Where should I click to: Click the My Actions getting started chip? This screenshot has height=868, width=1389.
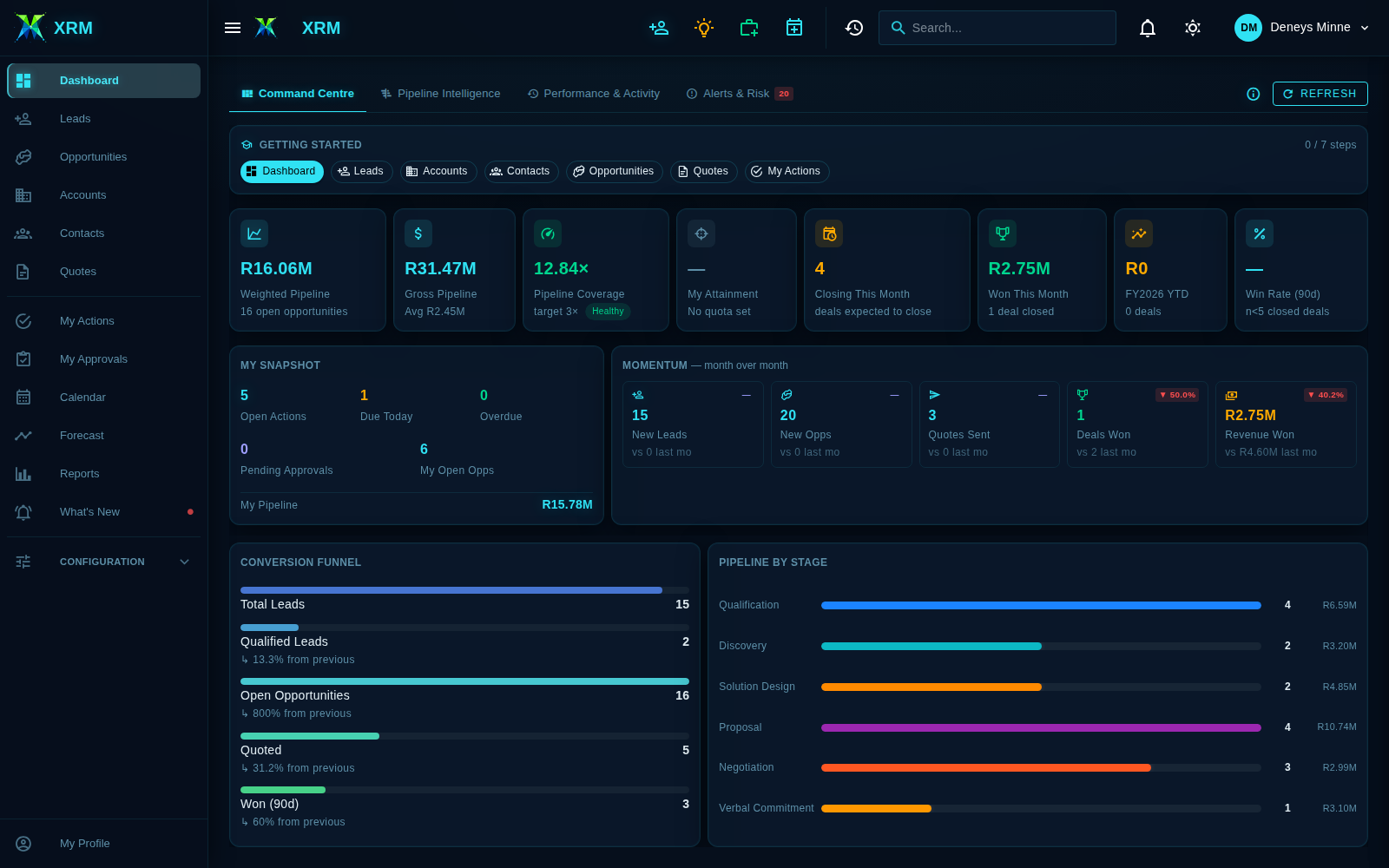point(787,172)
